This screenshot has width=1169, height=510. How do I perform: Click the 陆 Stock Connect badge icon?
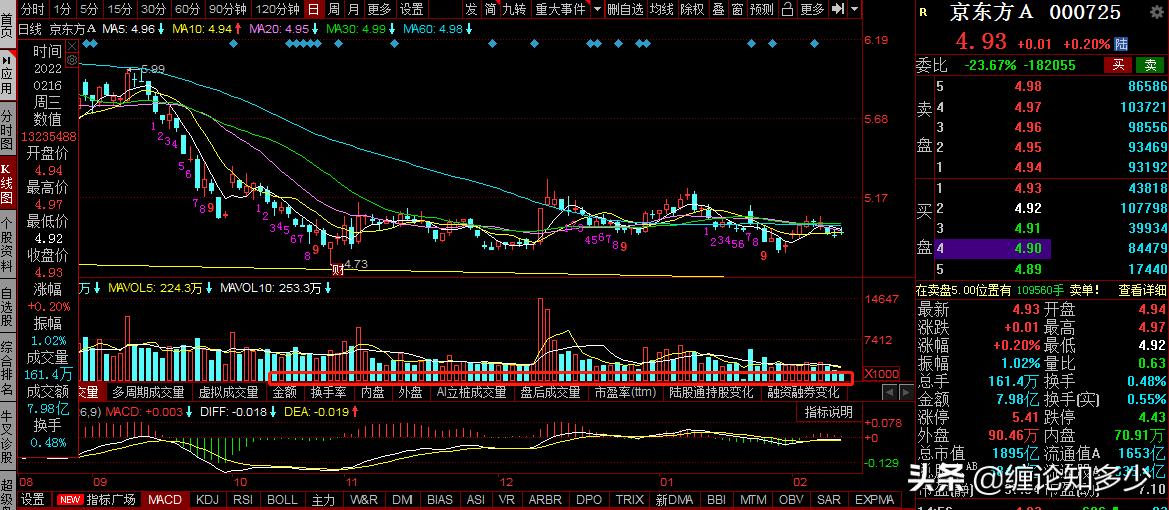(1121, 44)
